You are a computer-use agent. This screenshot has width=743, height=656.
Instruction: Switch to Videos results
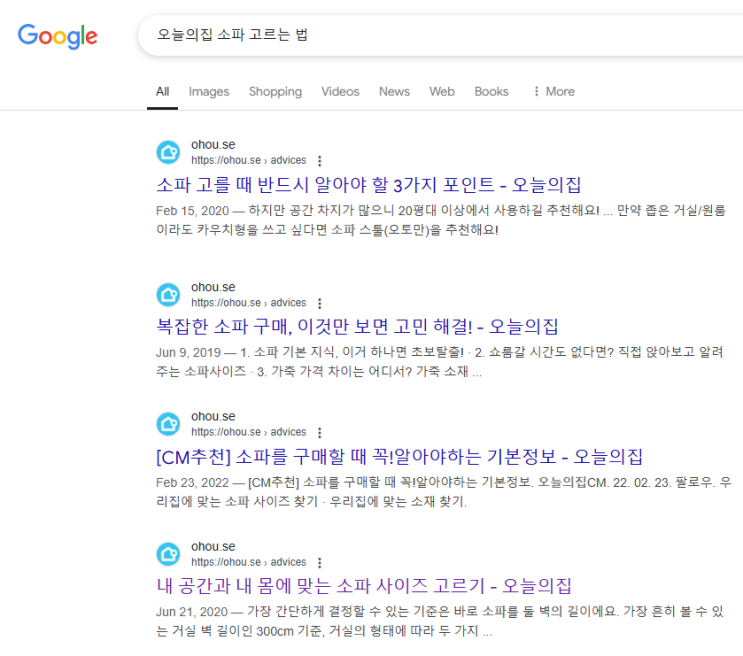point(340,91)
